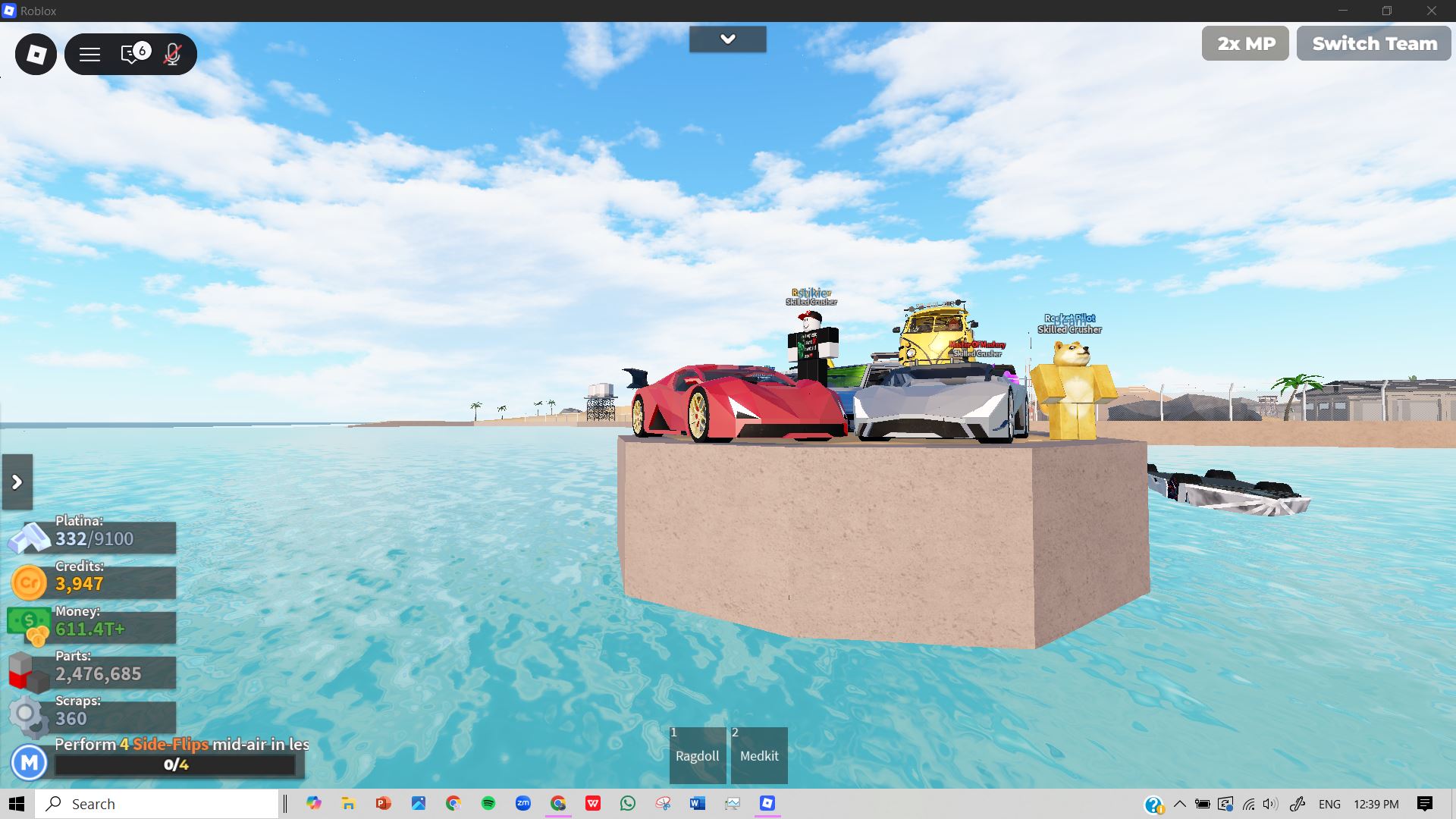Click the 2x MP button

click(x=1245, y=44)
